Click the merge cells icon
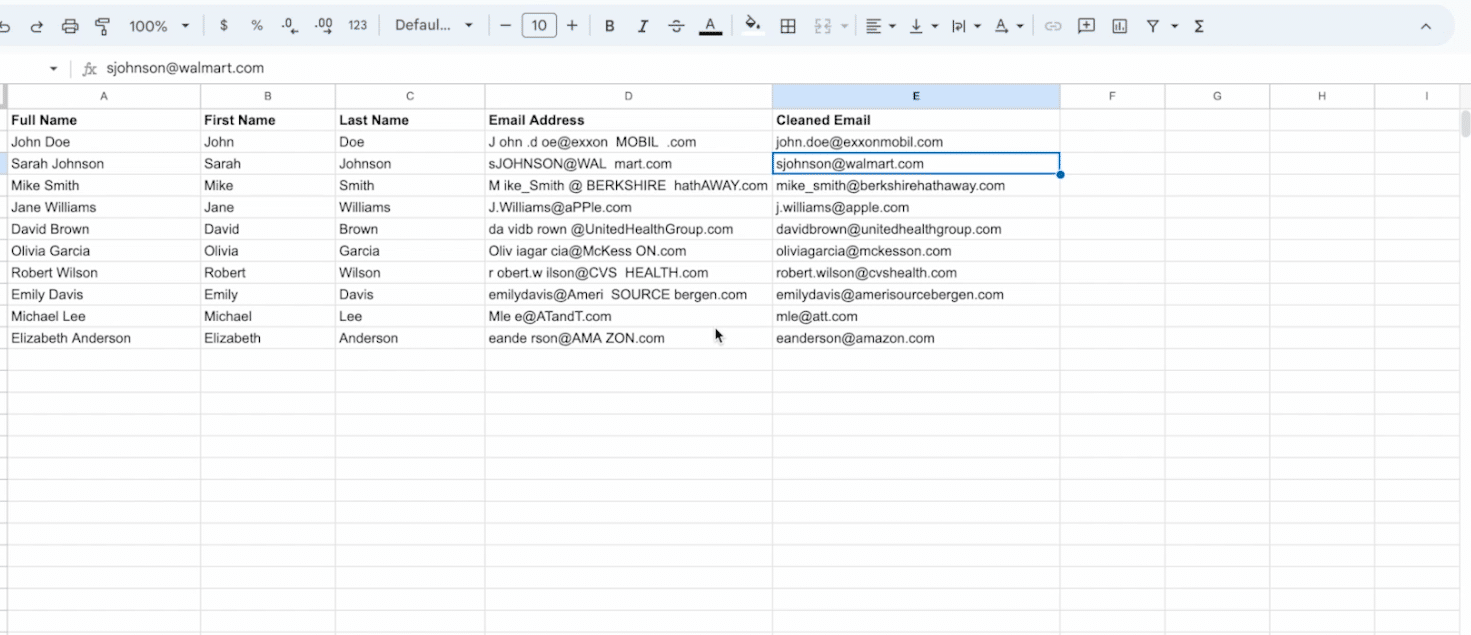 point(823,26)
